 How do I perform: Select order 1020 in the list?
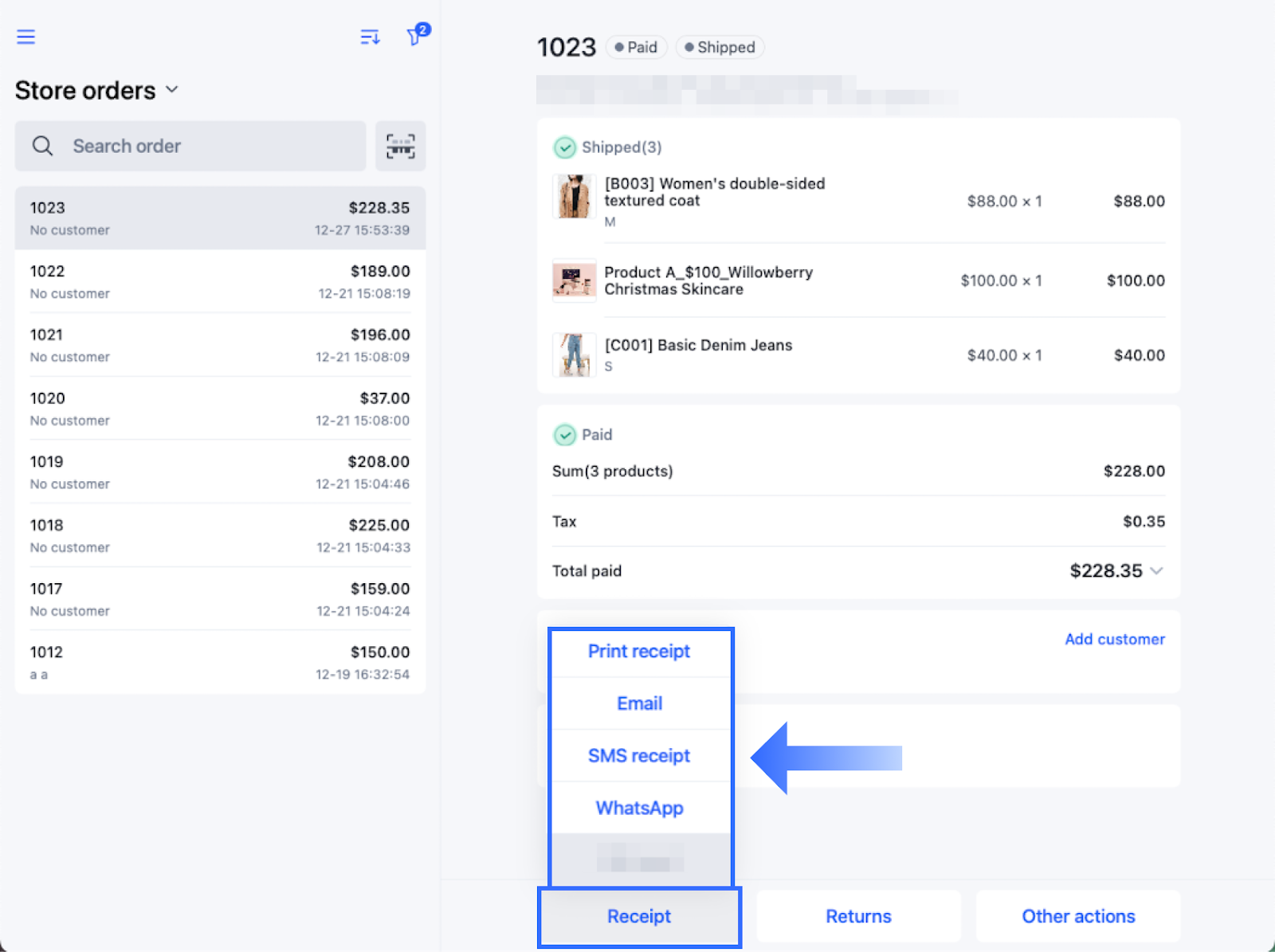(x=220, y=409)
